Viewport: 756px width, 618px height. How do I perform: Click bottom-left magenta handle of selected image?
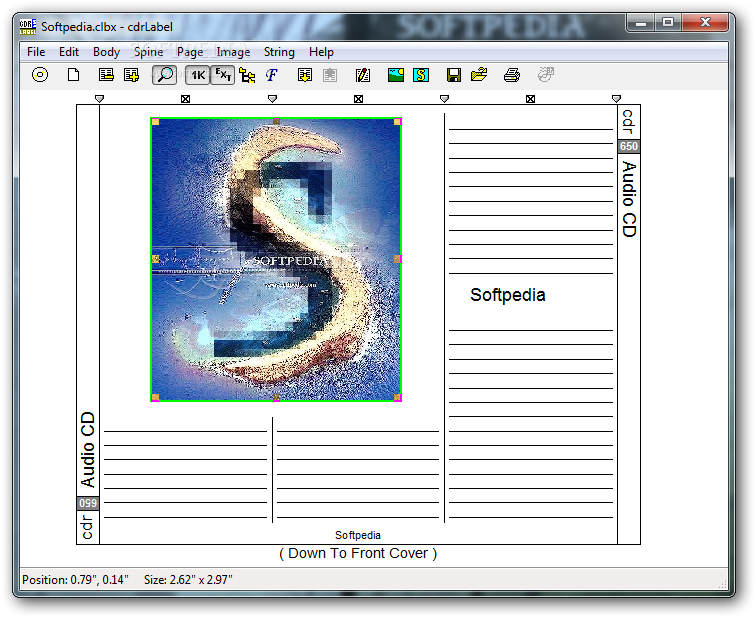[155, 397]
